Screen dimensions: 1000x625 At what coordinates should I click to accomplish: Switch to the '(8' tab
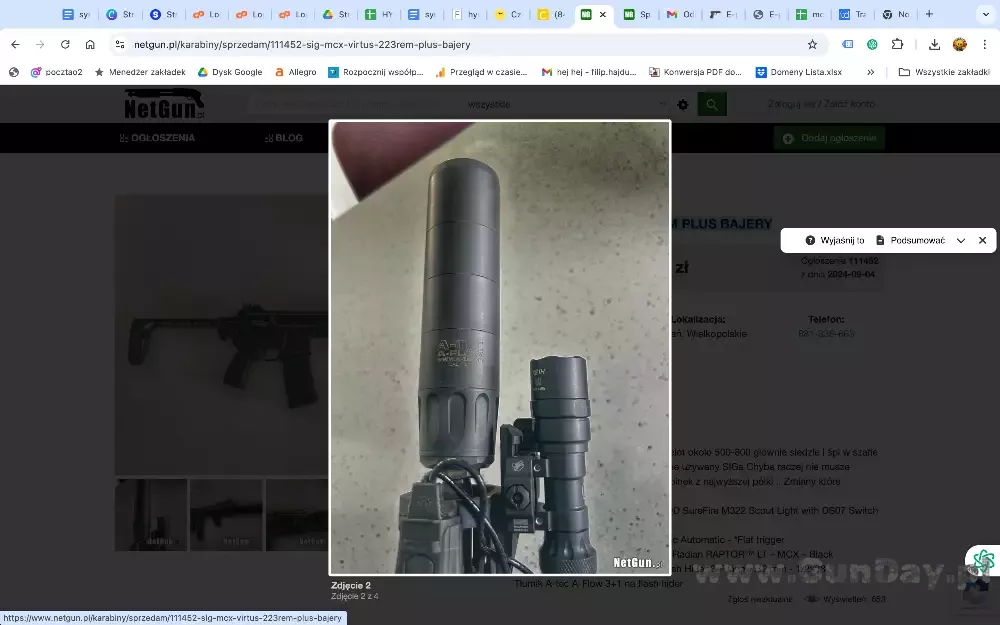[x=551, y=14]
